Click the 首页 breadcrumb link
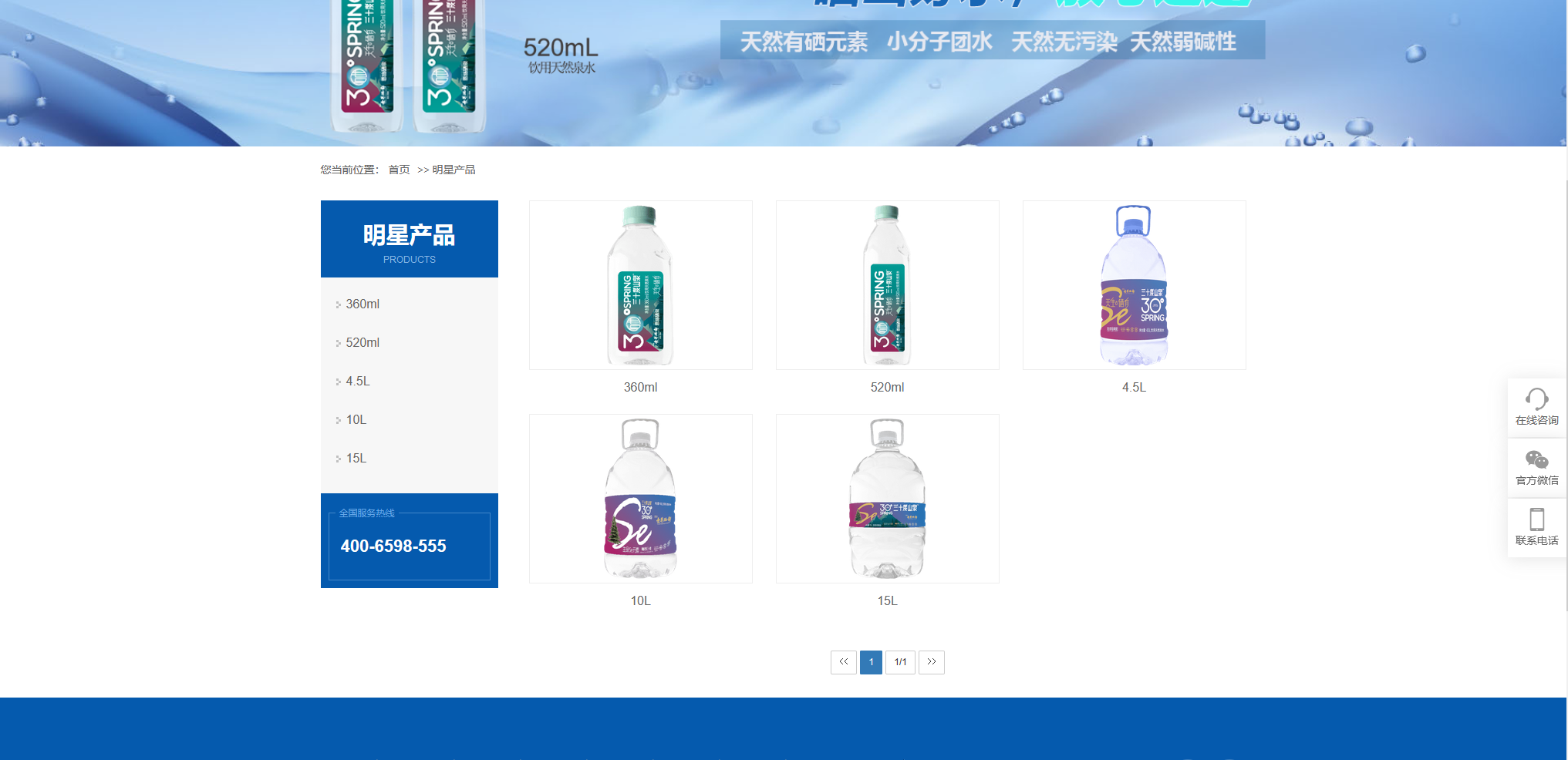Screen dimensions: 1568x760 [x=399, y=170]
